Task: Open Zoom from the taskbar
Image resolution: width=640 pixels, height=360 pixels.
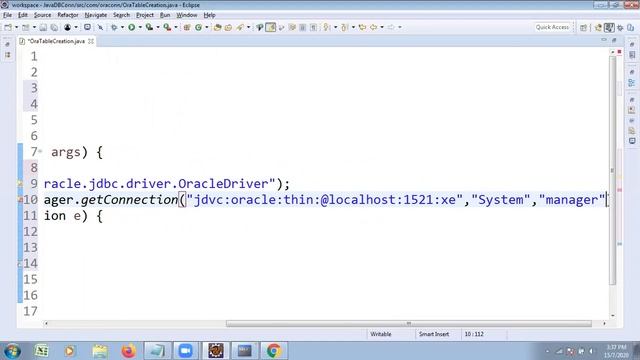Action: 186,351
